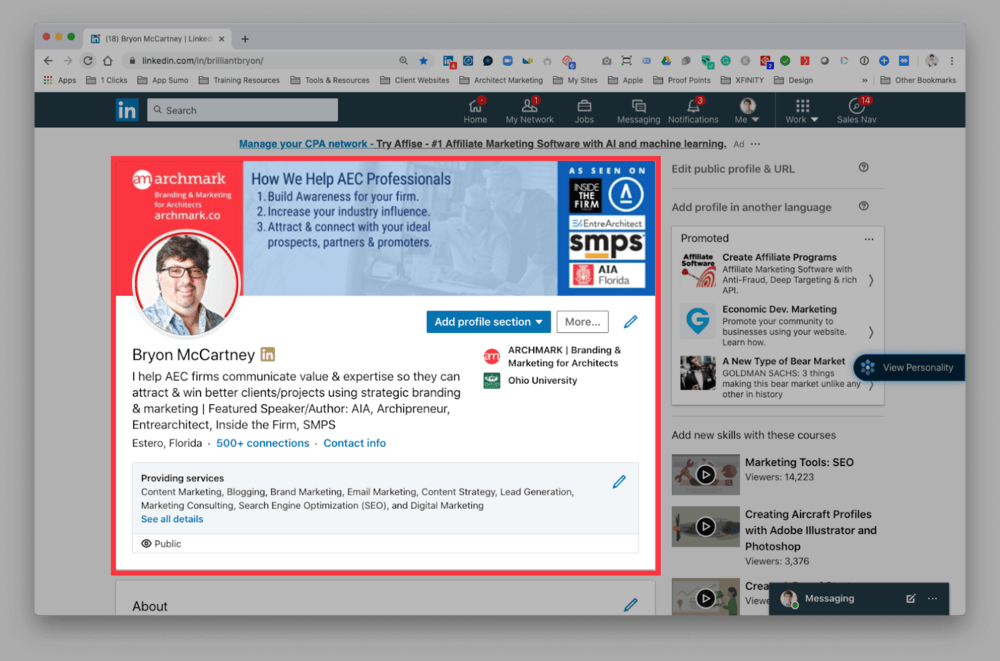The width and height of the screenshot is (1000, 661).
Task: Click the More... button
Action: point(582,322)
